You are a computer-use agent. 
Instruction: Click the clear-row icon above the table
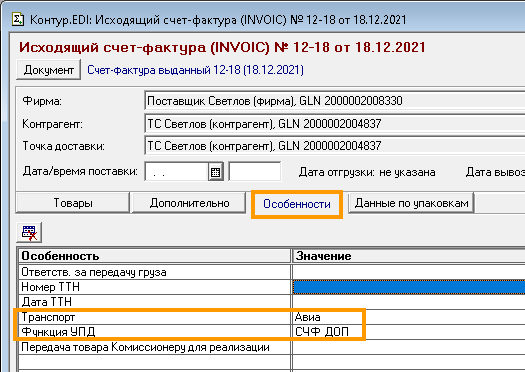coord(29,232)
